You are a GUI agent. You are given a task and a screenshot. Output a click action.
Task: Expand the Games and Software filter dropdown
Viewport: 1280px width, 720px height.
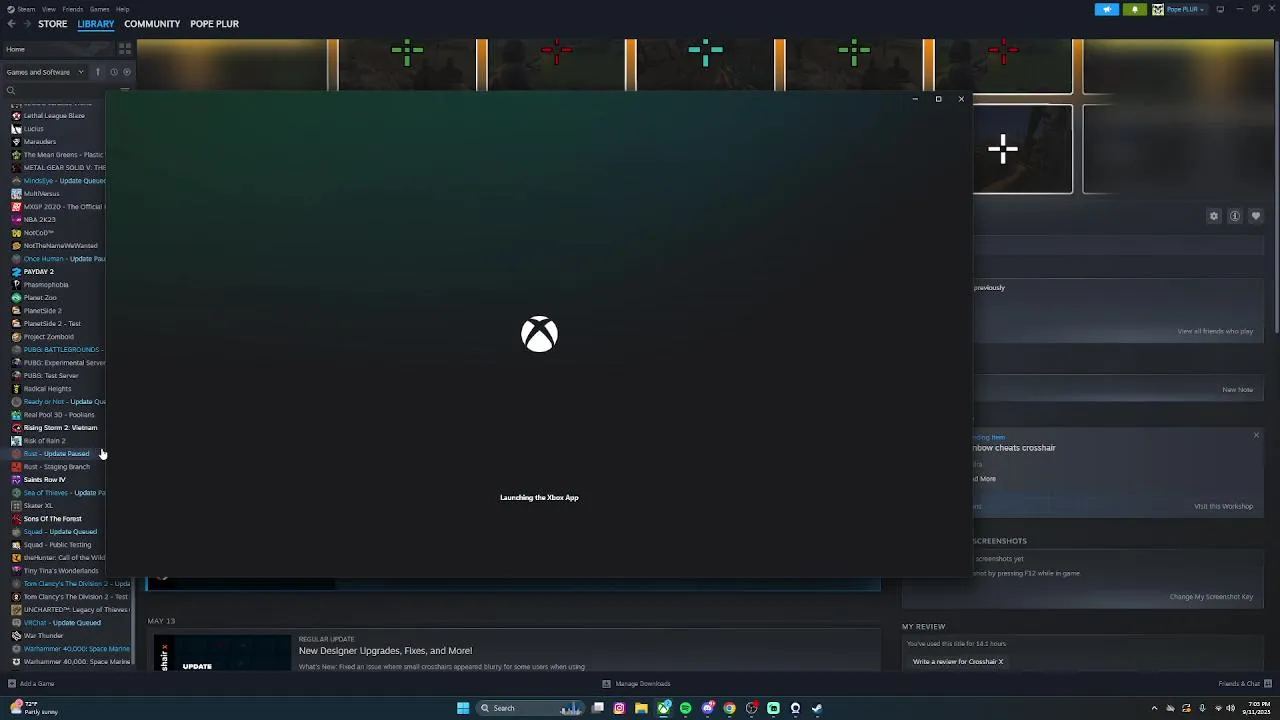(45, 72)
